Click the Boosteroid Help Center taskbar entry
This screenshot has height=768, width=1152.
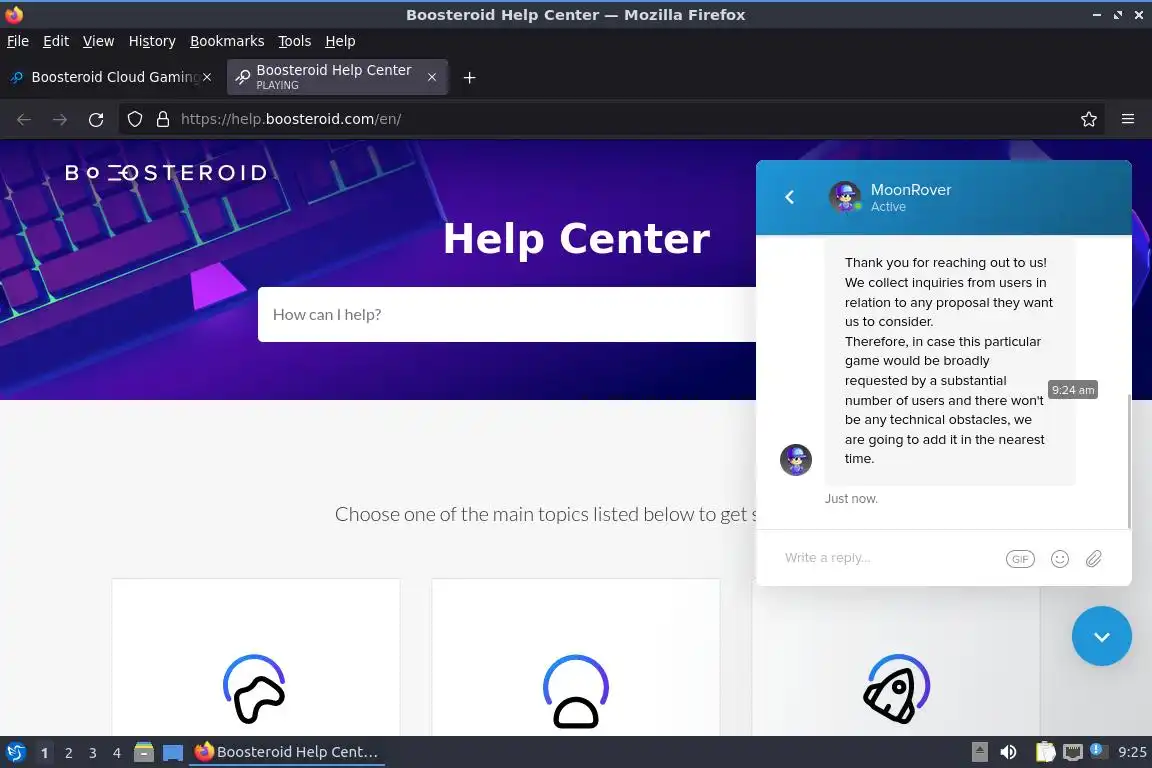tap(287, 752)
